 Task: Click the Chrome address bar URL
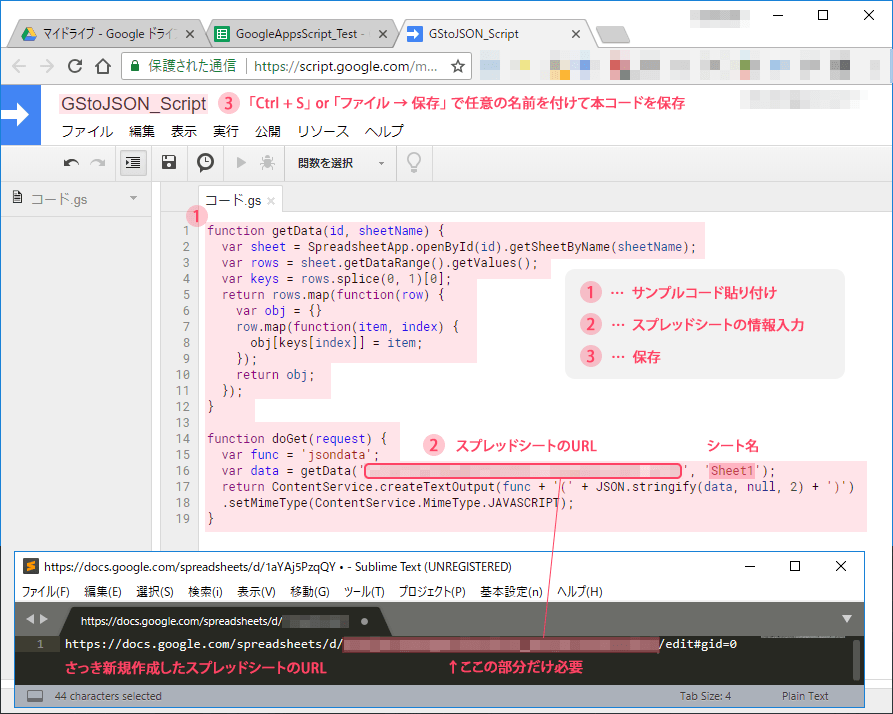[x=345, y=67]
